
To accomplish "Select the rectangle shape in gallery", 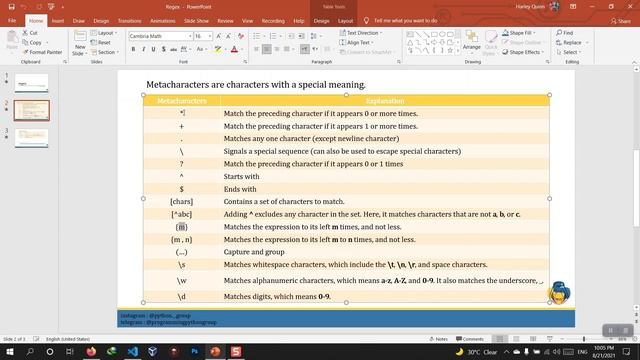I will click(x=434, y=34).
